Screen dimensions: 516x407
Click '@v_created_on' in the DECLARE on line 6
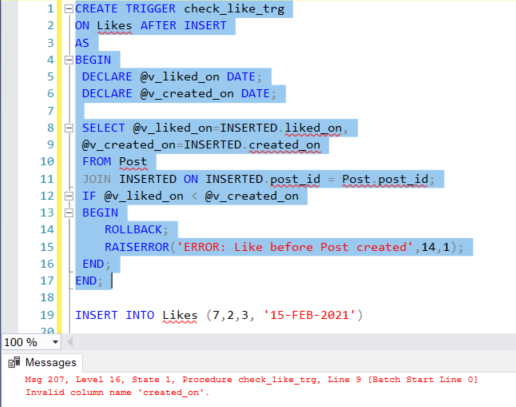[x=187, y=94]
